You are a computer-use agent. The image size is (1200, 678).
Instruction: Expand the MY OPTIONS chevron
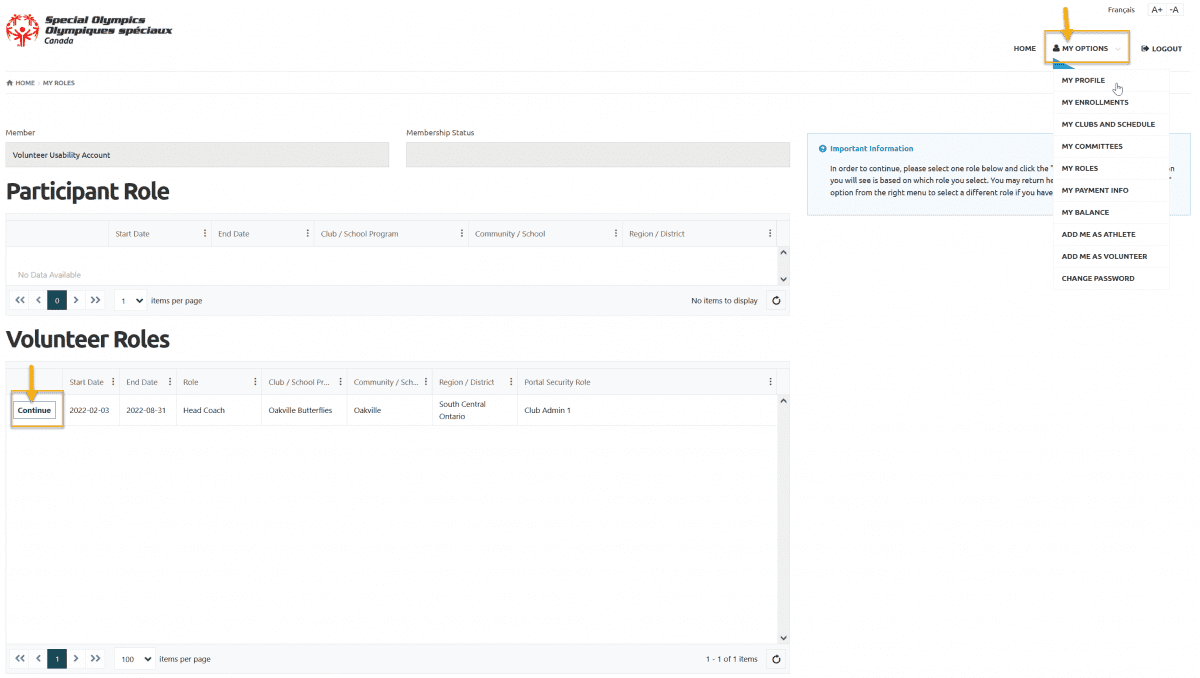pyautogui.click(x=1117, y=48)
